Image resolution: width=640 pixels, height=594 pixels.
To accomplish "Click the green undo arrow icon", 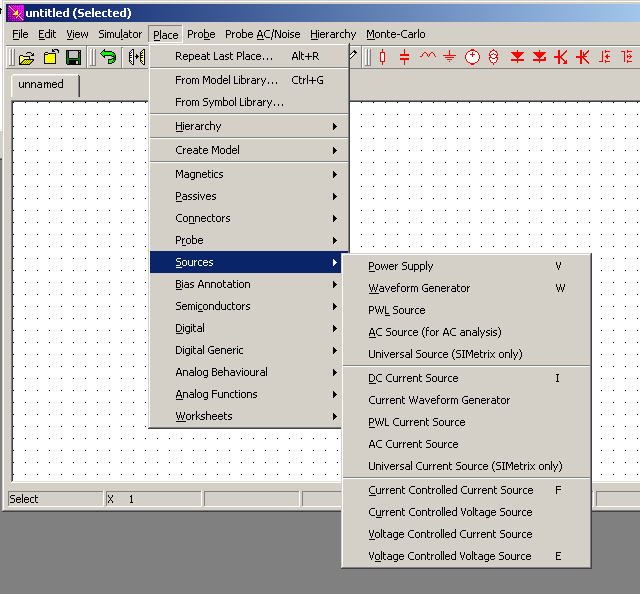I will (108, 57).
